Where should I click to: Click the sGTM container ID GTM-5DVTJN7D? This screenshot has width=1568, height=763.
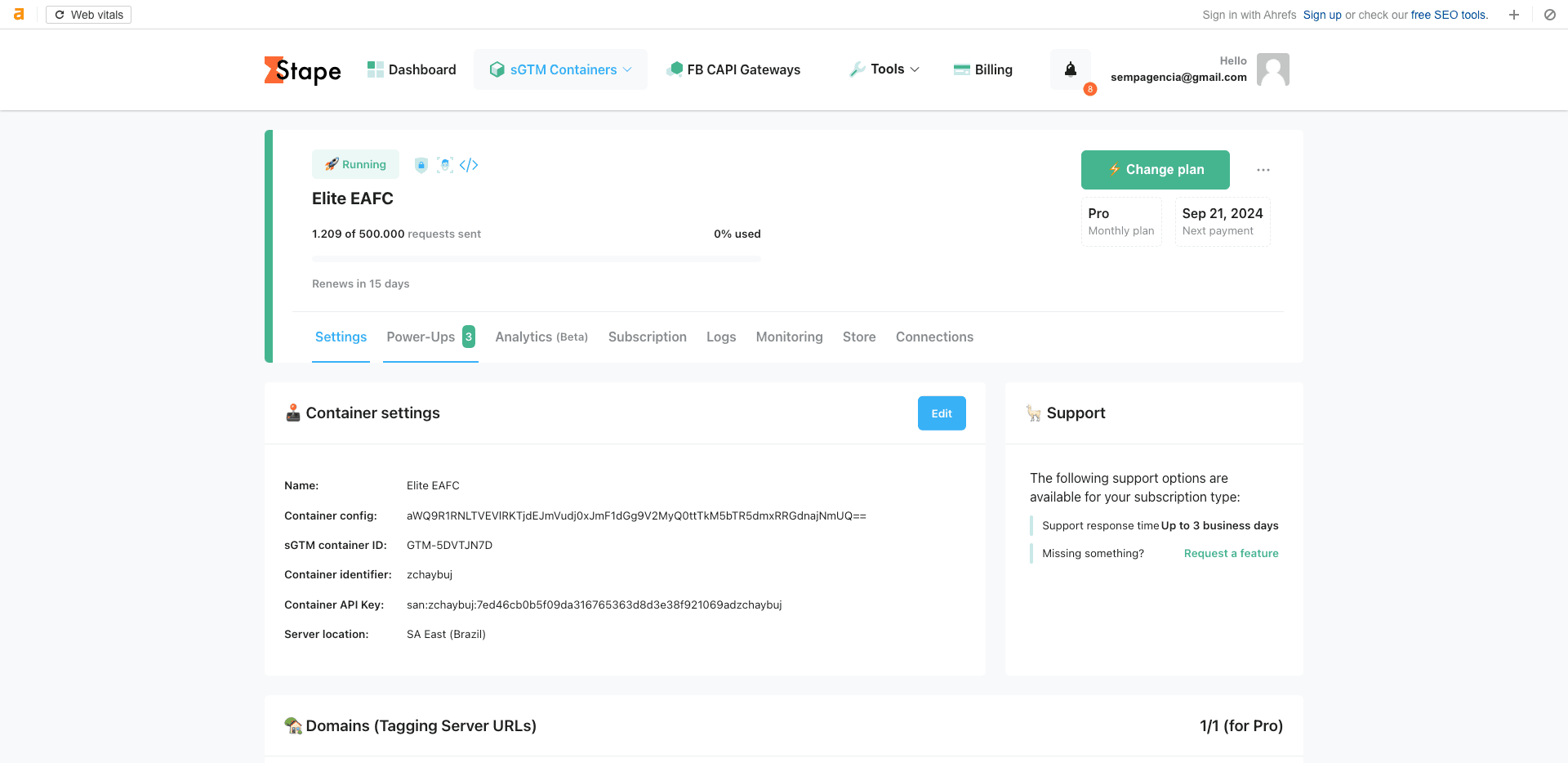coord(449,545)
